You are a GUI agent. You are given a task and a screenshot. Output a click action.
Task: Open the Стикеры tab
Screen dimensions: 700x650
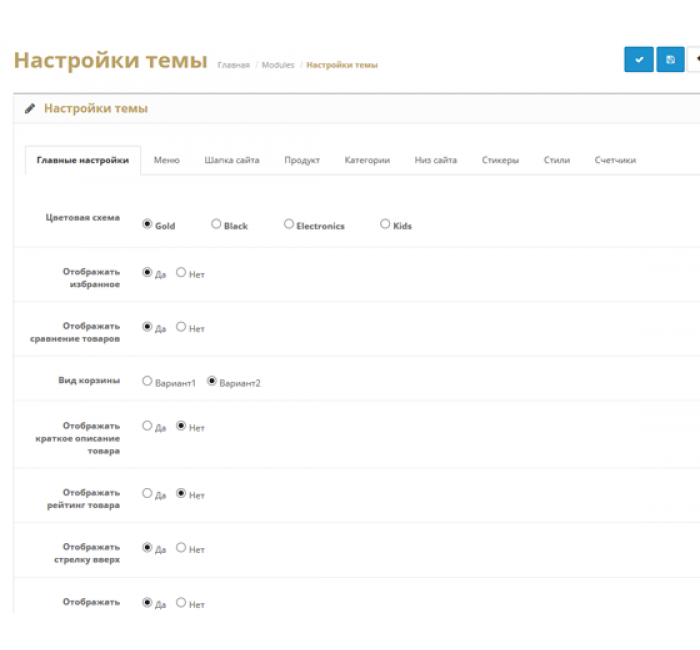[500, 160]
